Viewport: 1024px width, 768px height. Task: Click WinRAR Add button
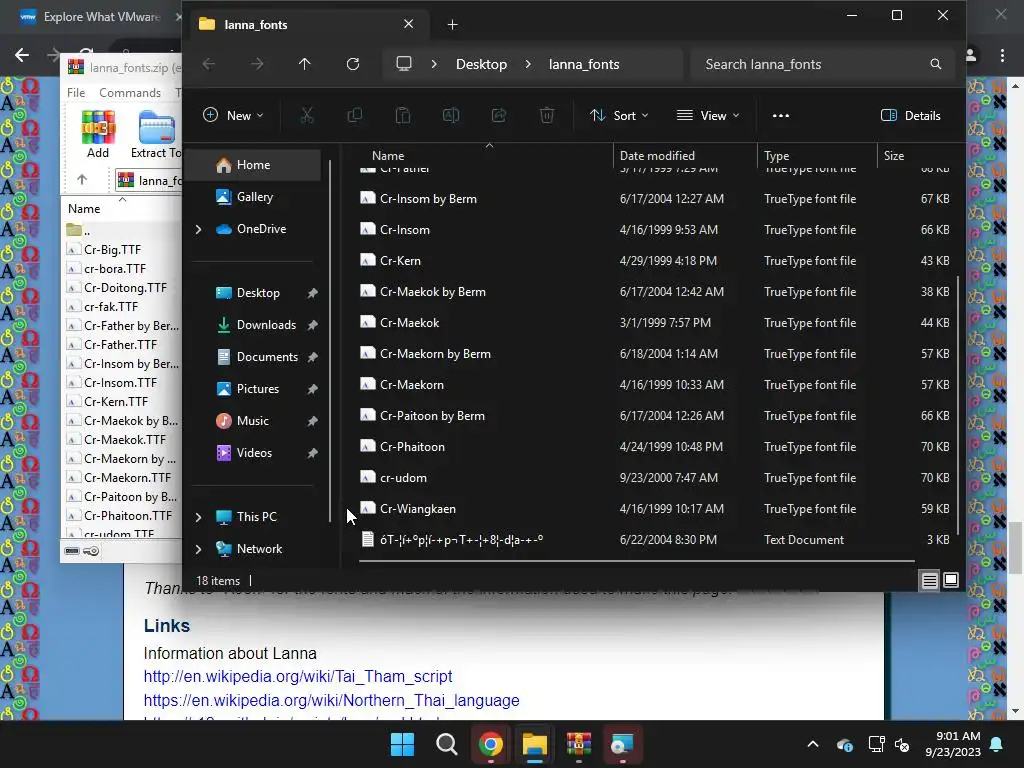98,135
